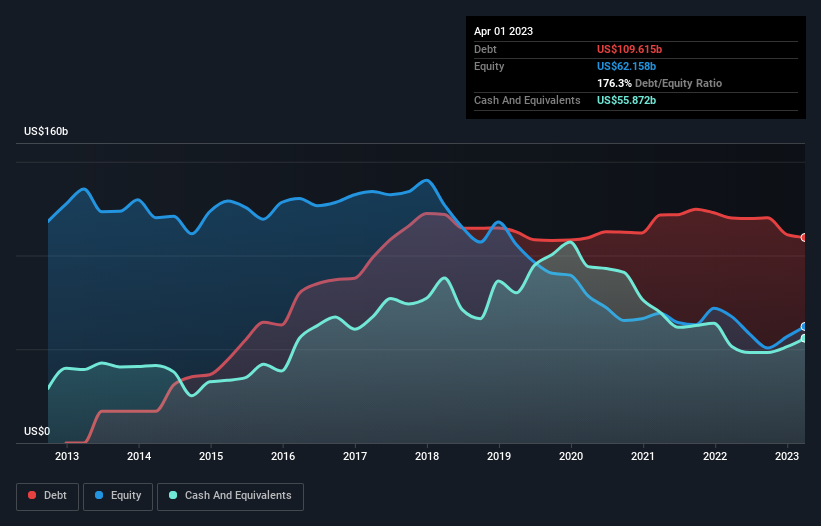Image resolution: width=821 pixels, height=526 pixels.
Task: Select the 2023 x-axis label
Action: point(787,456)
